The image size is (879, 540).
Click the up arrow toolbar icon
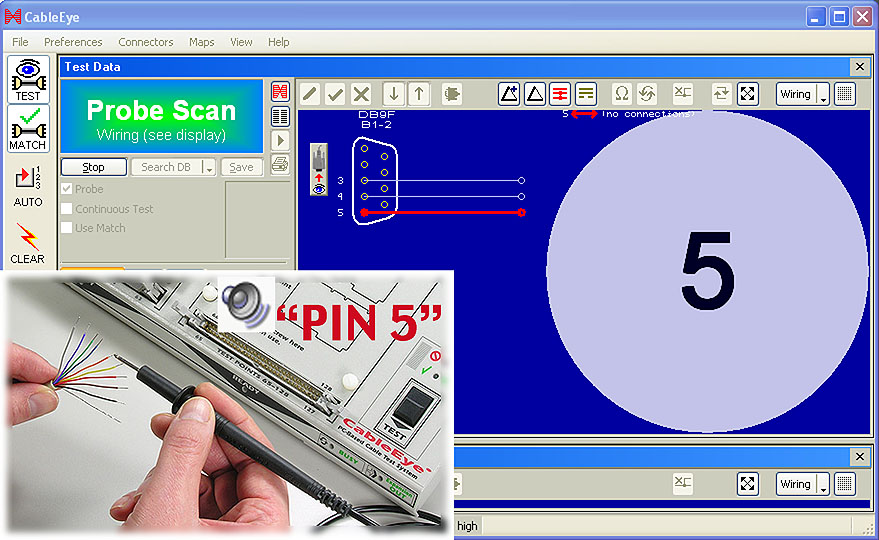[419, 94]
